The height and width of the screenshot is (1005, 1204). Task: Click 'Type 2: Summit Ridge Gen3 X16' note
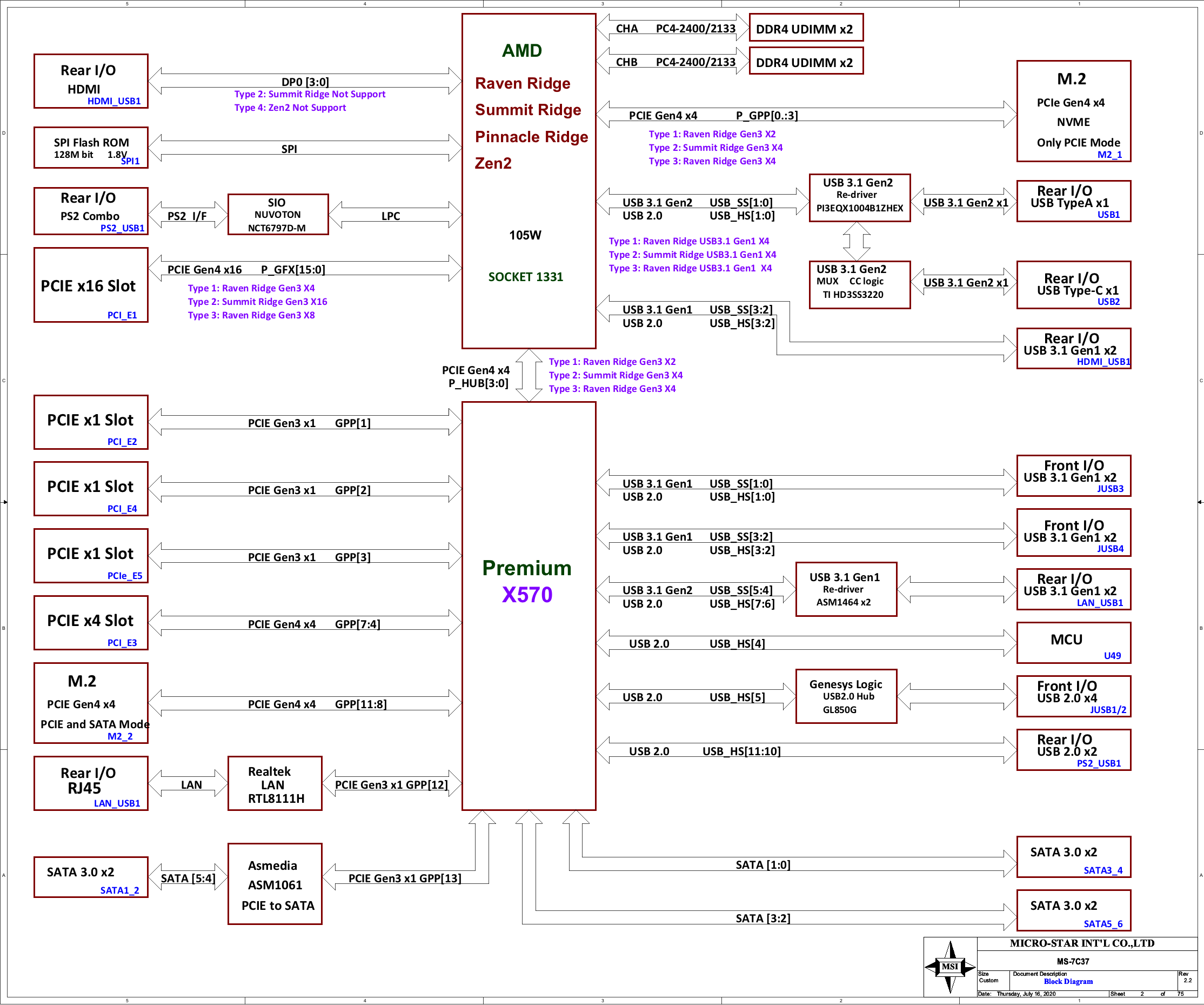click(x=257, y=302)
